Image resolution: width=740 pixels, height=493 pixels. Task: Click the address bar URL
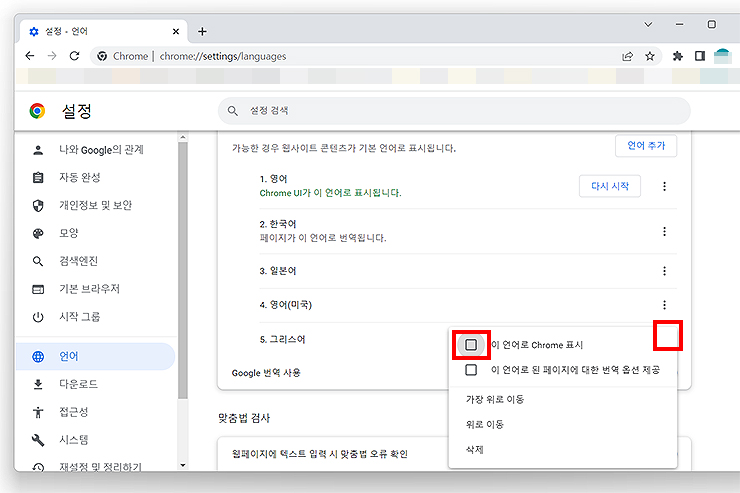point(223,57)
